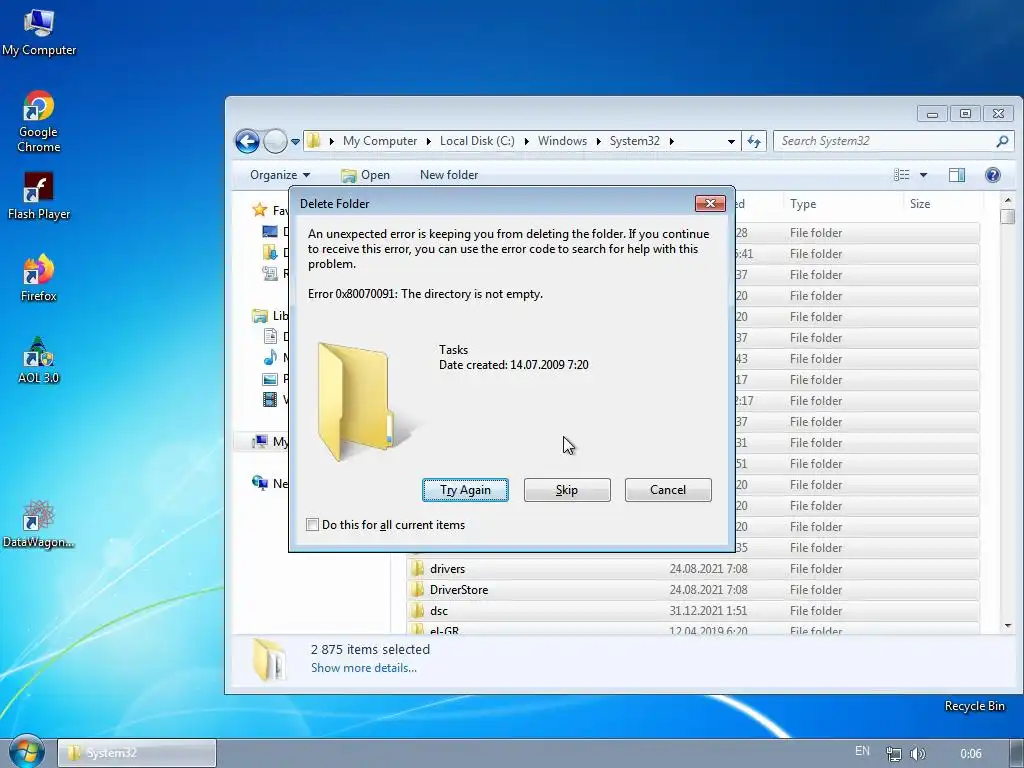Select the dsc folder row

693,611
